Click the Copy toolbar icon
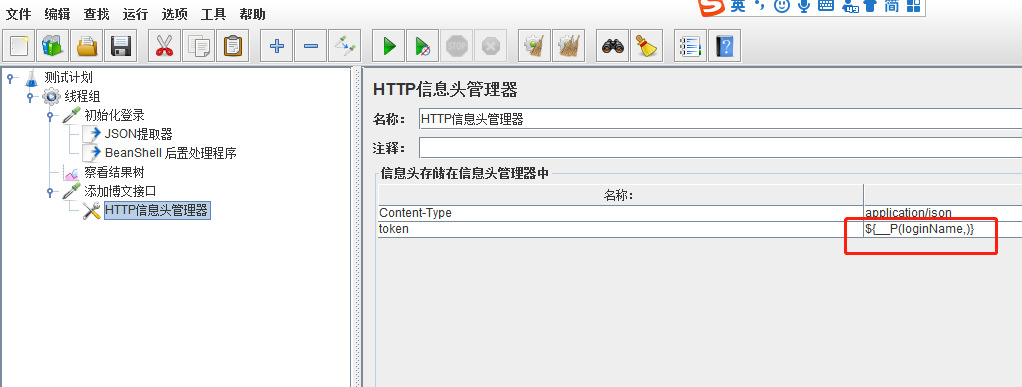The image size is (1022, 387). [x=198, y=46]
